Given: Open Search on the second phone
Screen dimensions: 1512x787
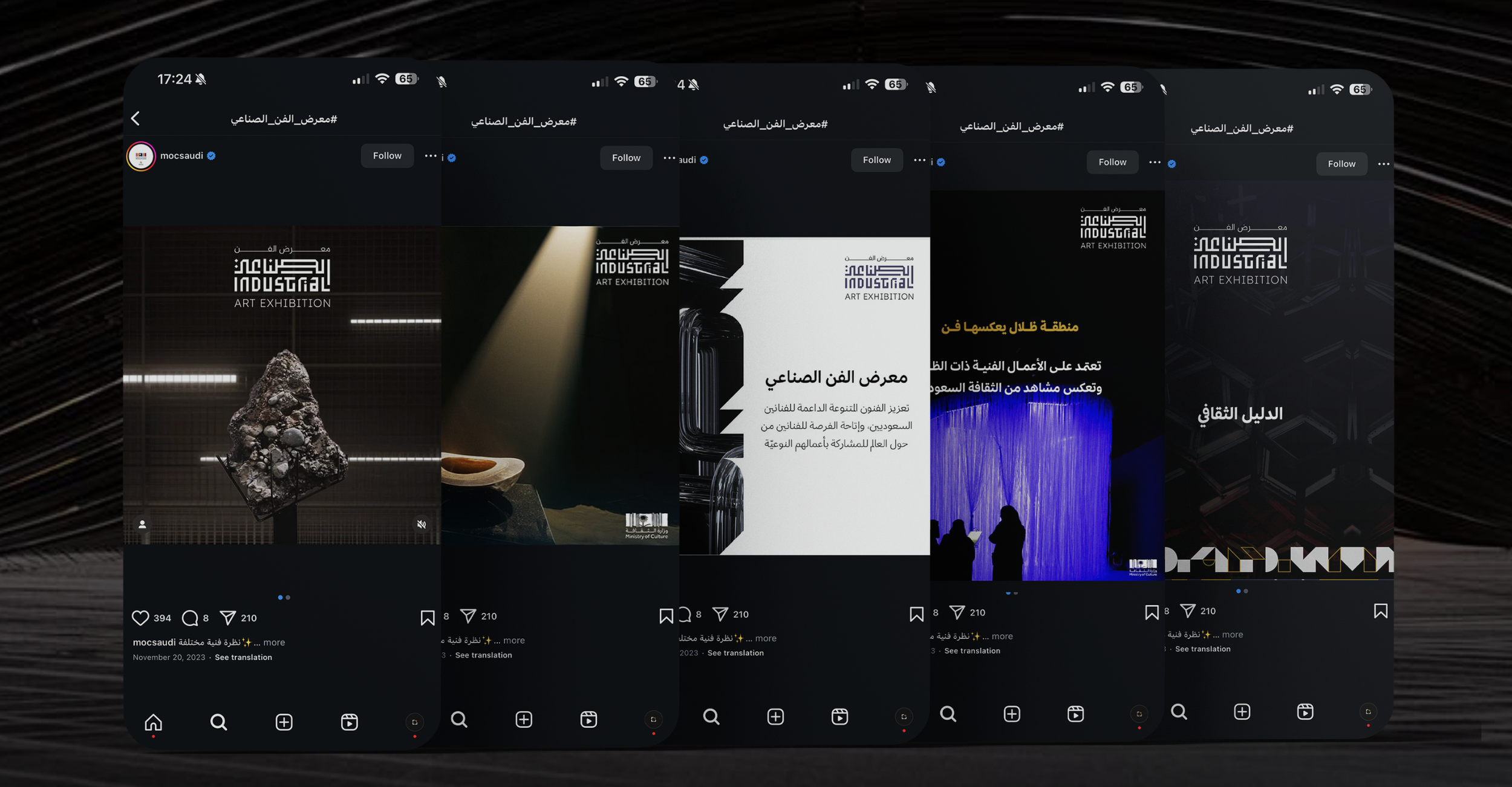Looking at the screenshot, I should click(459, 719).
